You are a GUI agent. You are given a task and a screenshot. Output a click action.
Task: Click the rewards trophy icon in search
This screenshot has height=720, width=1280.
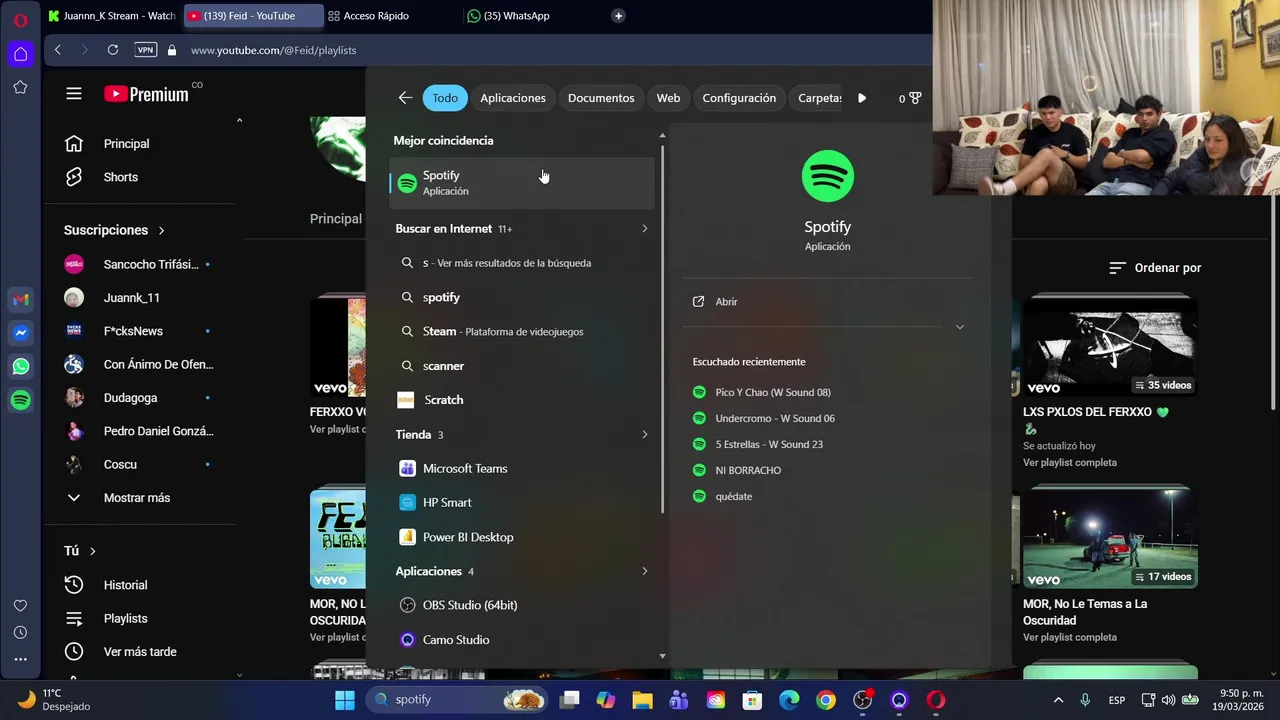click(x=914, y=98)
